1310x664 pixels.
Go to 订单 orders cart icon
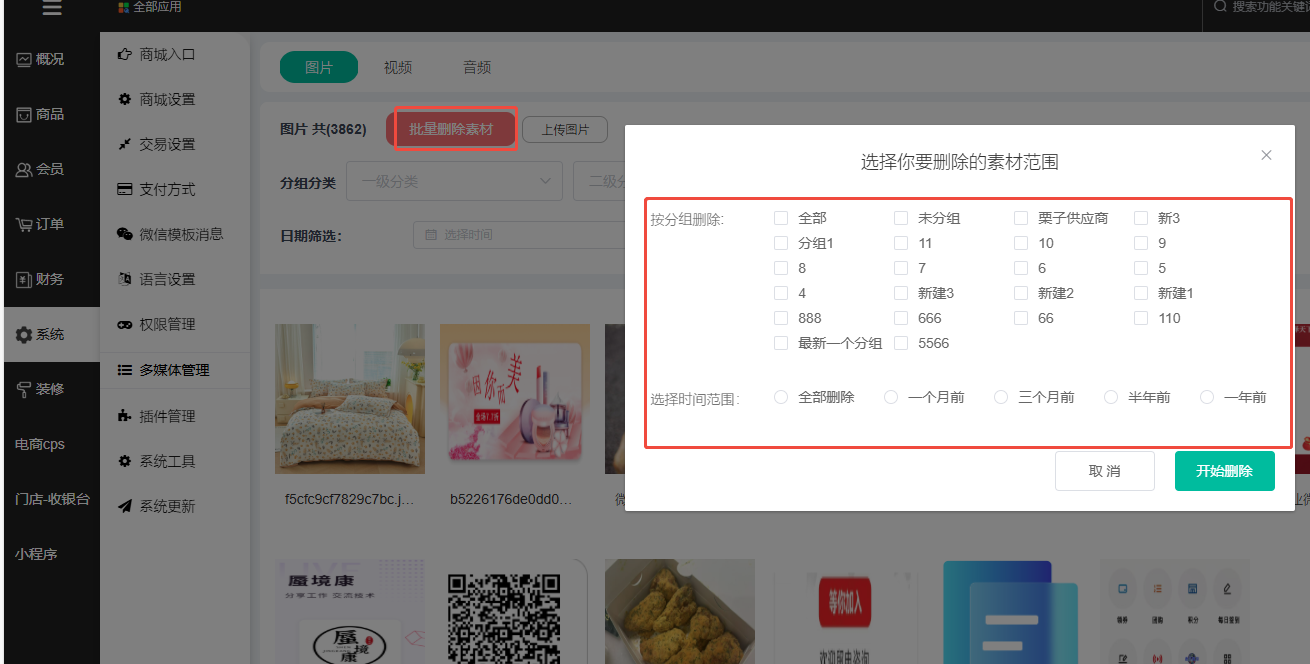(24, 225)
